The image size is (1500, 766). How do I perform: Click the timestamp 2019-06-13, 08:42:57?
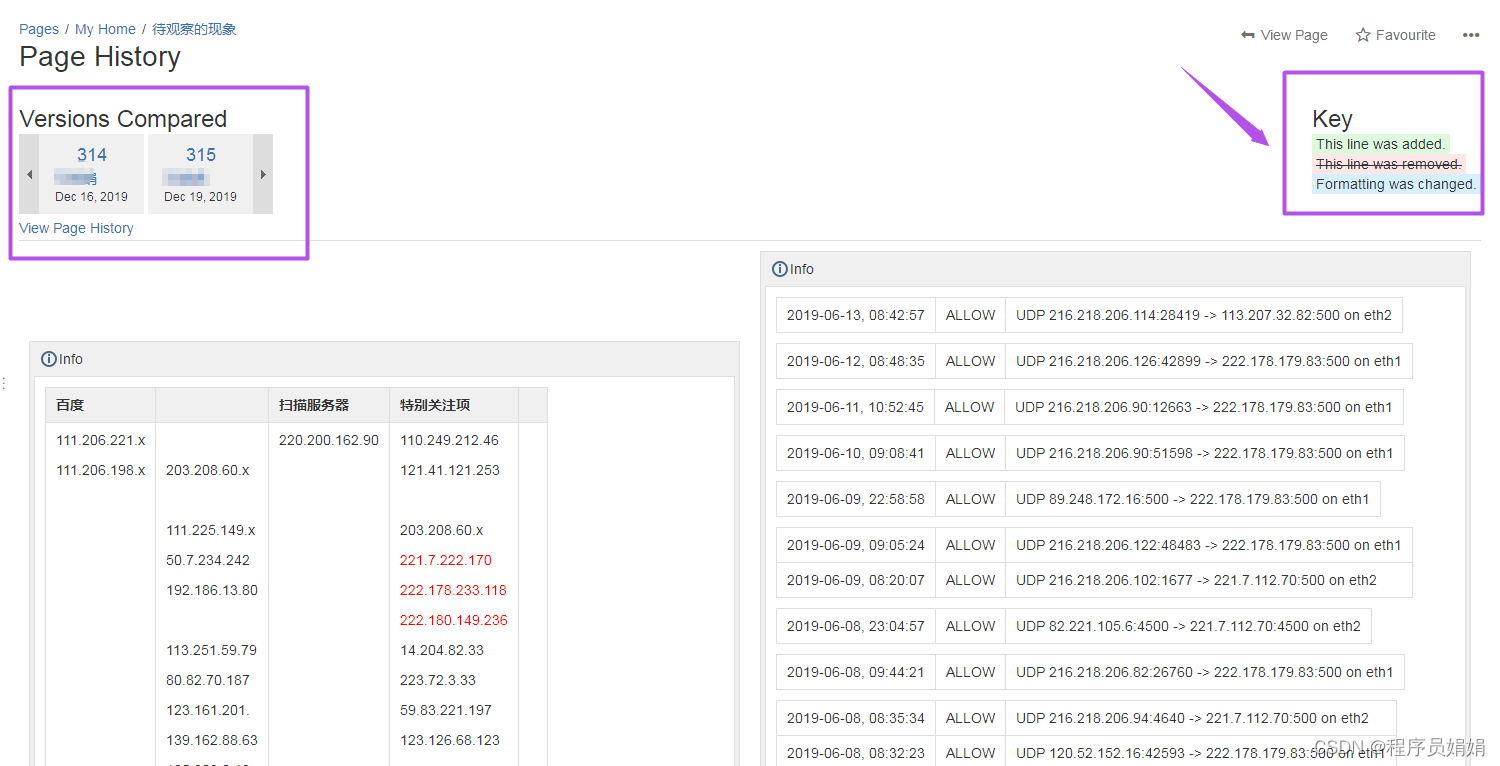click(856, 315)
